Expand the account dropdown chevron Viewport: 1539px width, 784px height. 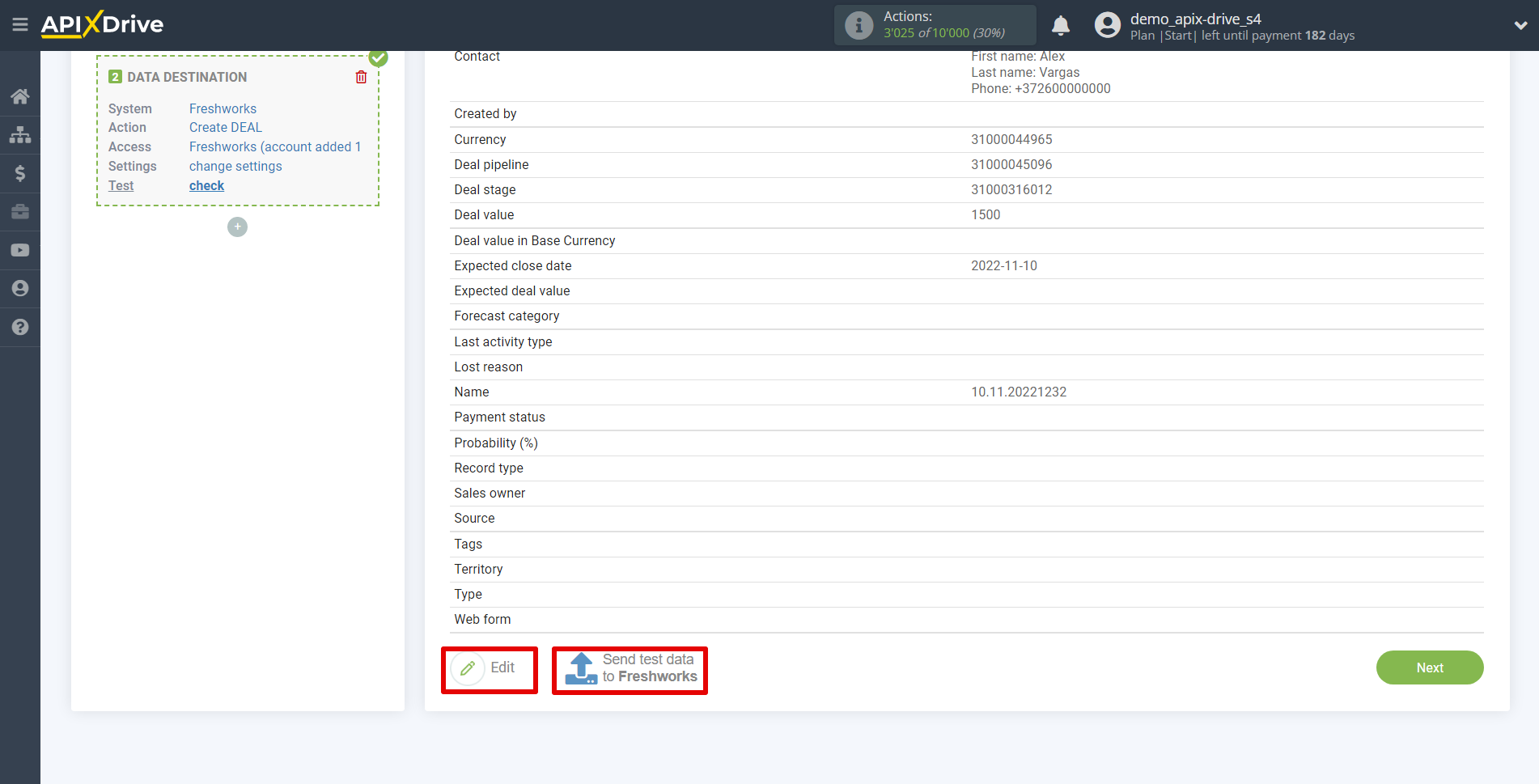(1520, 25)
